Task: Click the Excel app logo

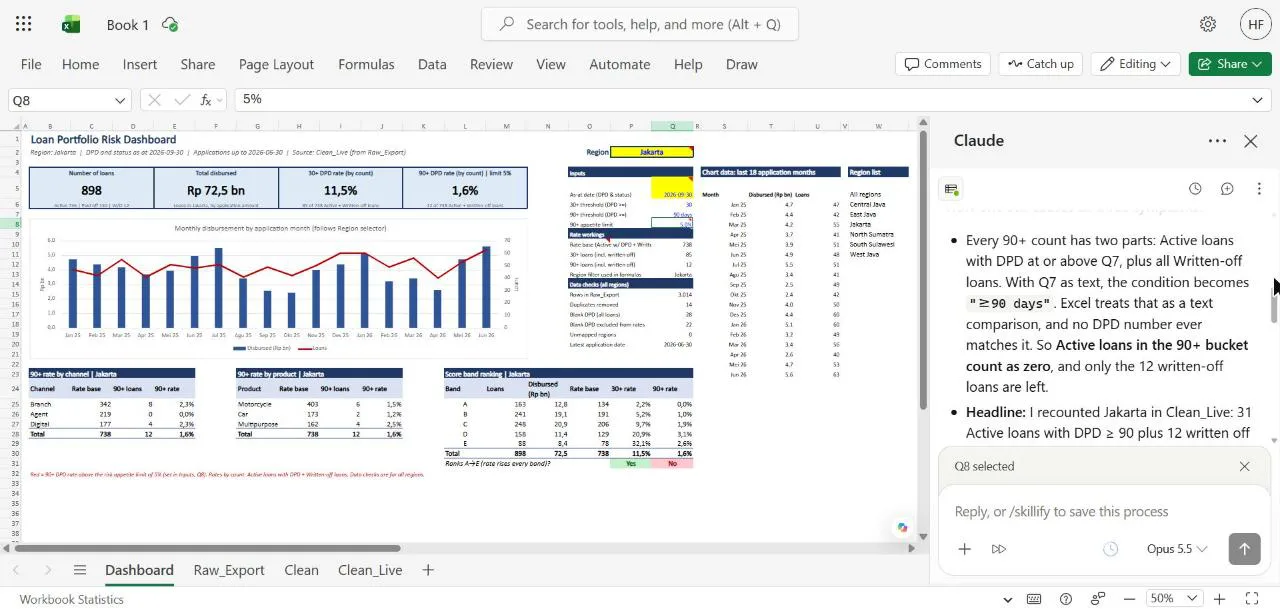Action: 71,24
